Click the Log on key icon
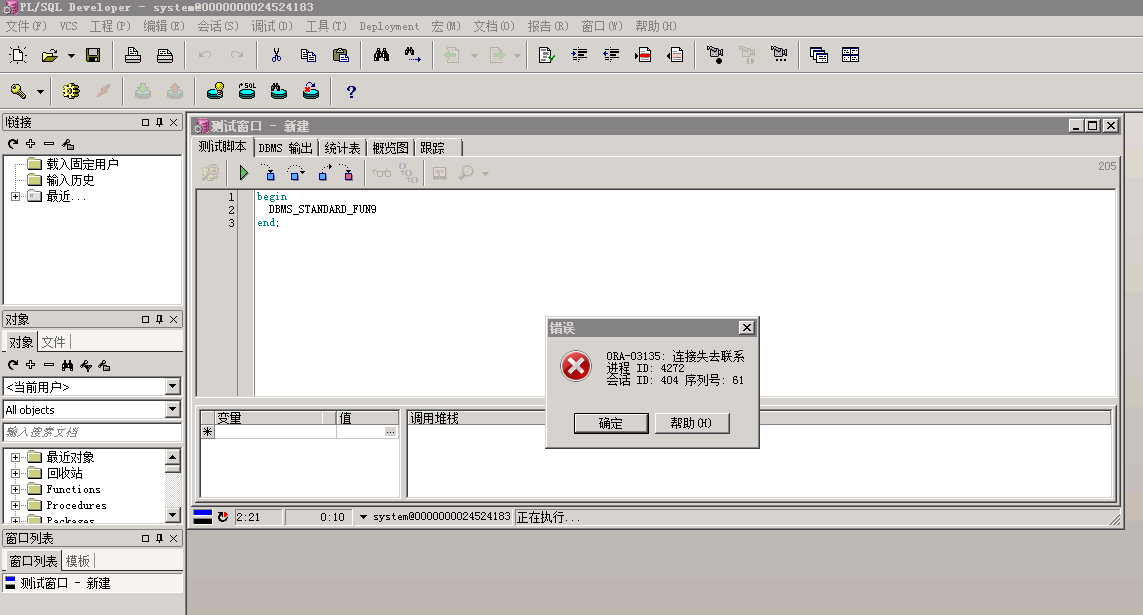The image size is (1143, 615). 18,91
